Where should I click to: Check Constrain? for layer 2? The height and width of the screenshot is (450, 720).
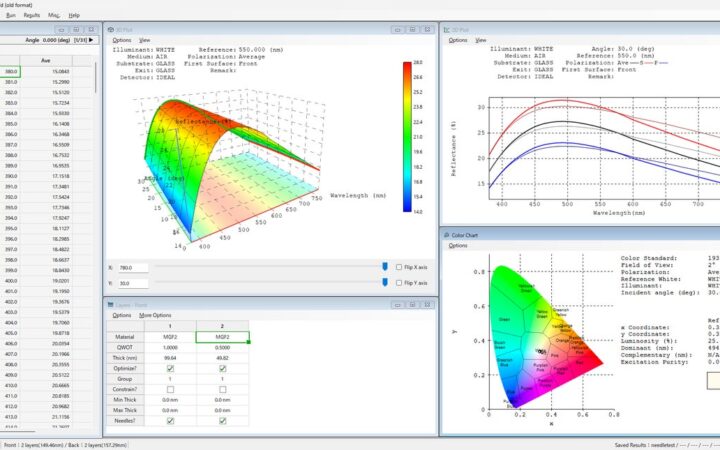pos(223,389)
